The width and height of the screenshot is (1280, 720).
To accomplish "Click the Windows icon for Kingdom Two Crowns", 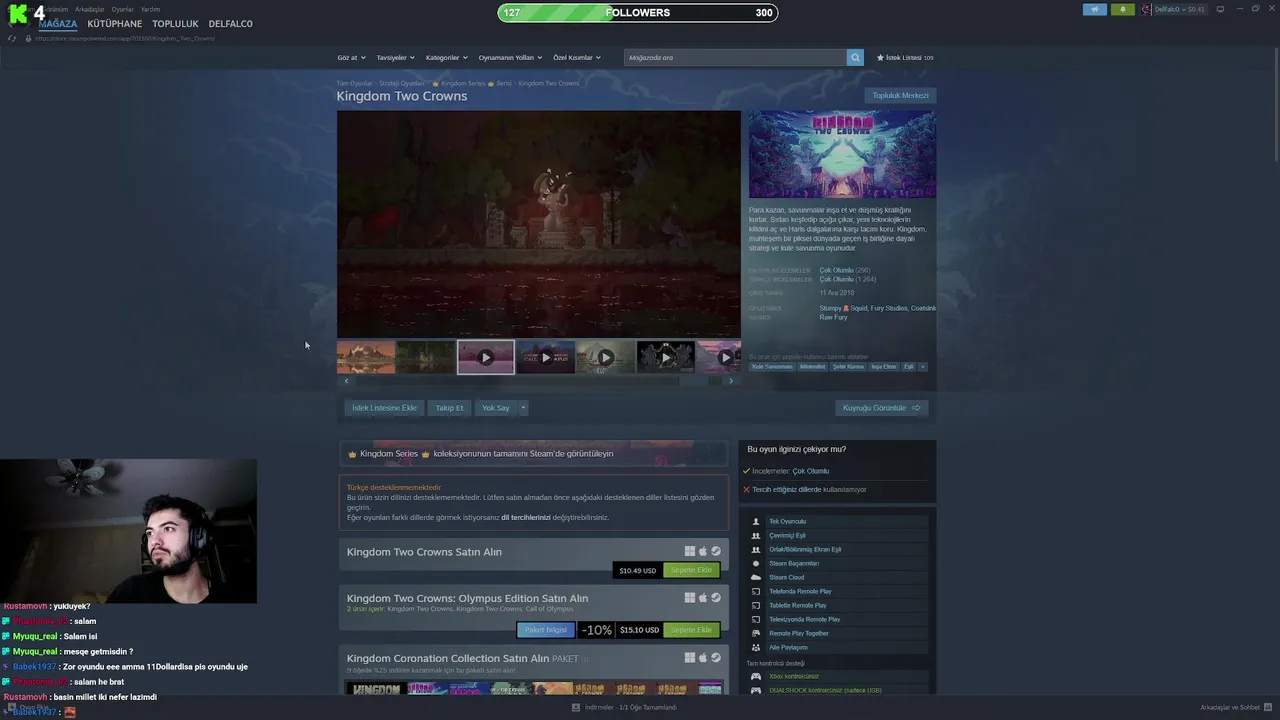I will [690, 551].
